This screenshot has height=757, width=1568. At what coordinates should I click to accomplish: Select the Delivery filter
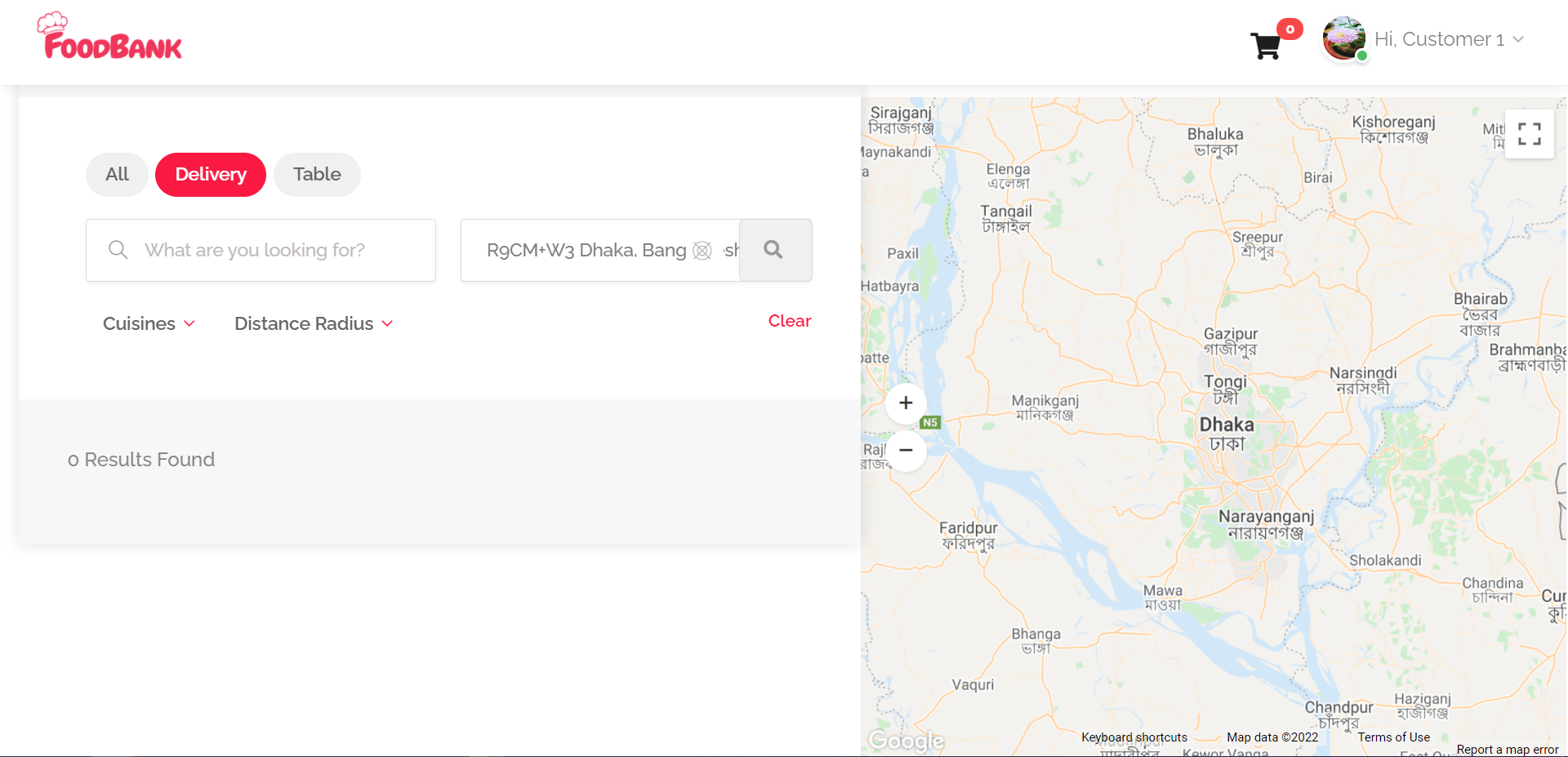[211, 174]
